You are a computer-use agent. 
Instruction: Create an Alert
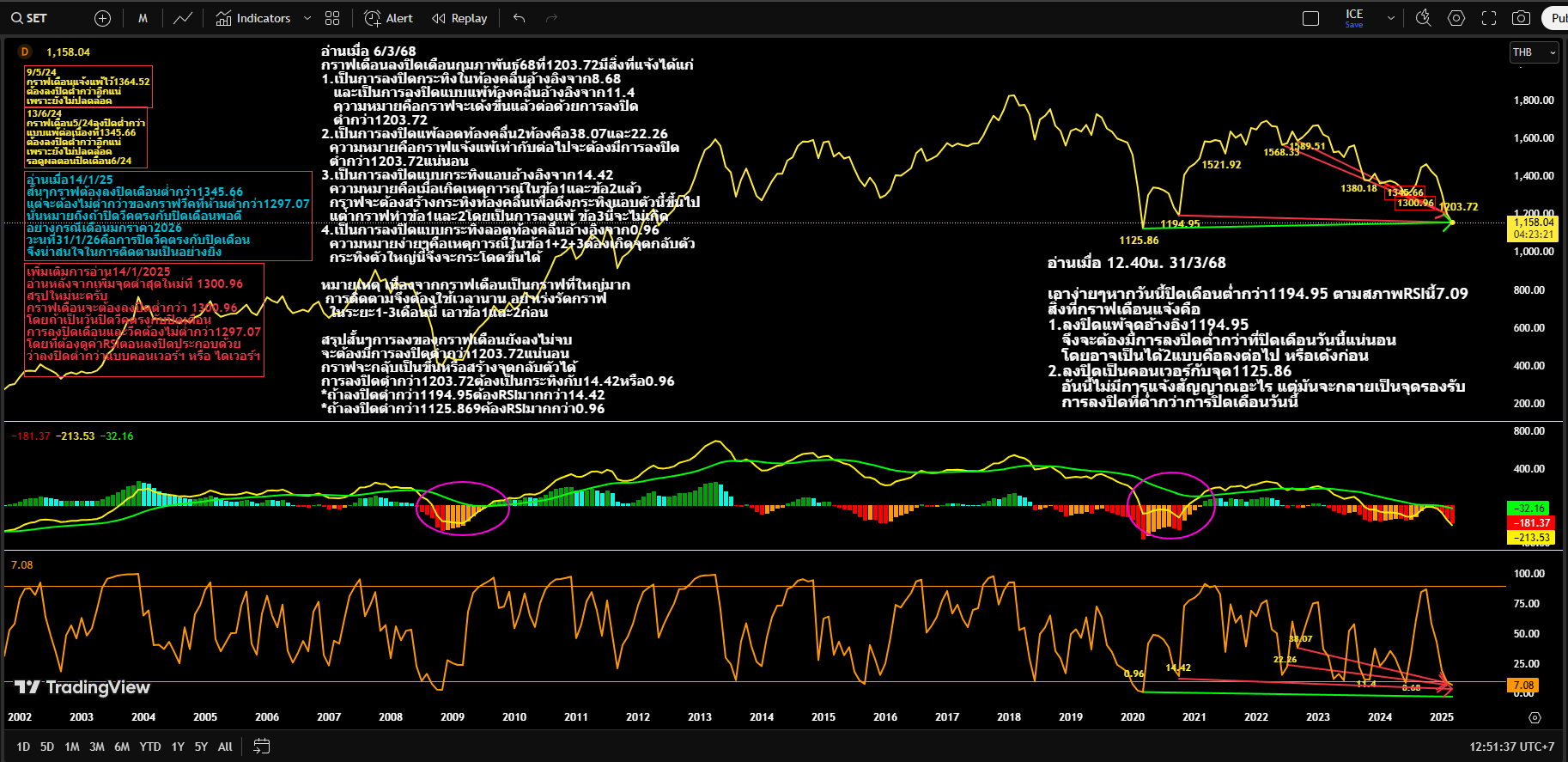click(389, 18)
